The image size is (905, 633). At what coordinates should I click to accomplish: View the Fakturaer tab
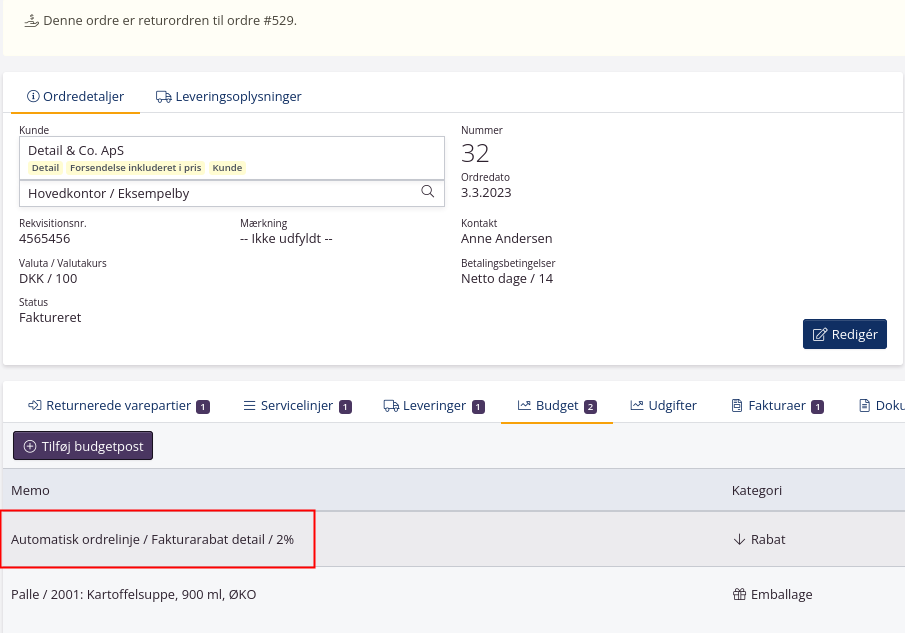(777, 406)
